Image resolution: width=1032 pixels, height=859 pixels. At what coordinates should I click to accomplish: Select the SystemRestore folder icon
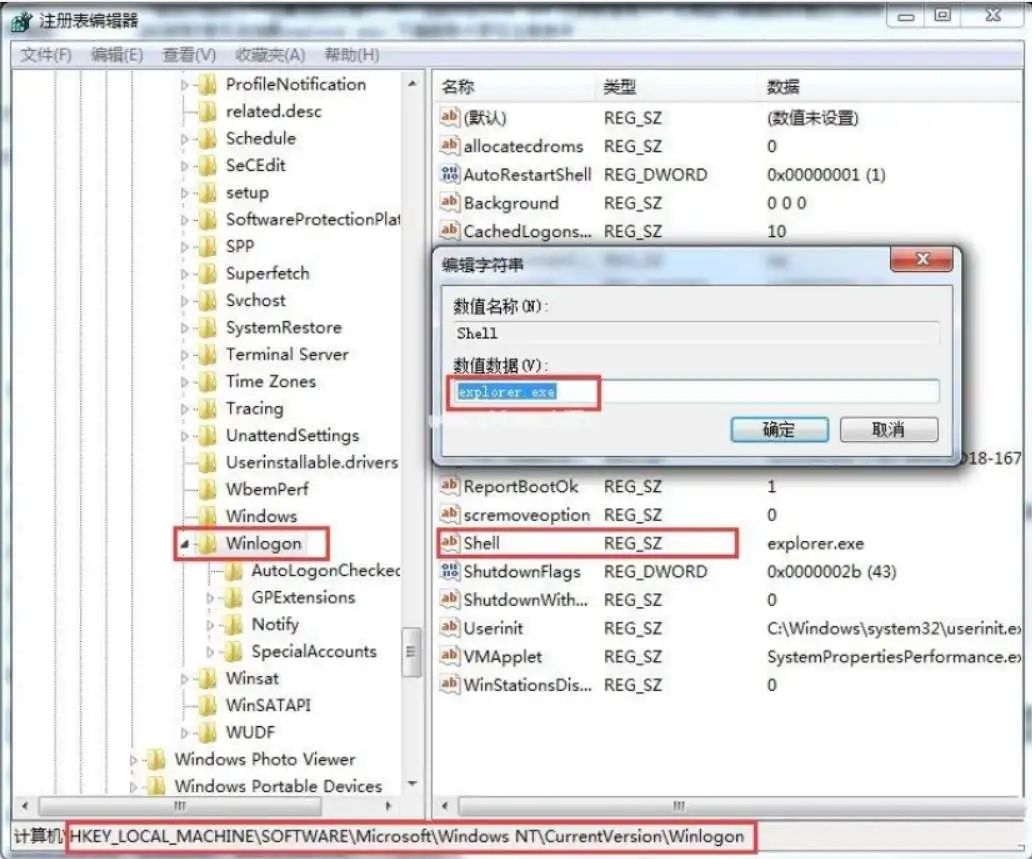pyautogui.click(x=208, y=327)
